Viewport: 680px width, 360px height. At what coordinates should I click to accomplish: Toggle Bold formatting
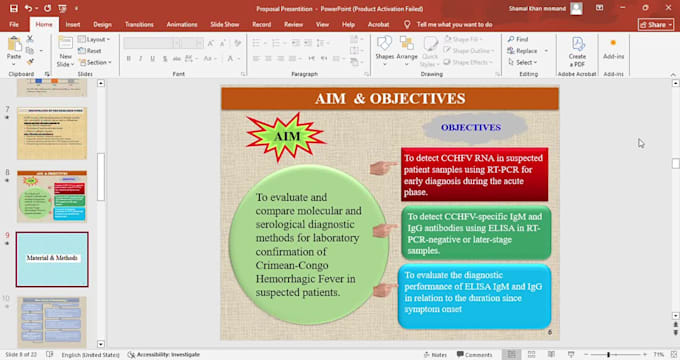(129, 59)
